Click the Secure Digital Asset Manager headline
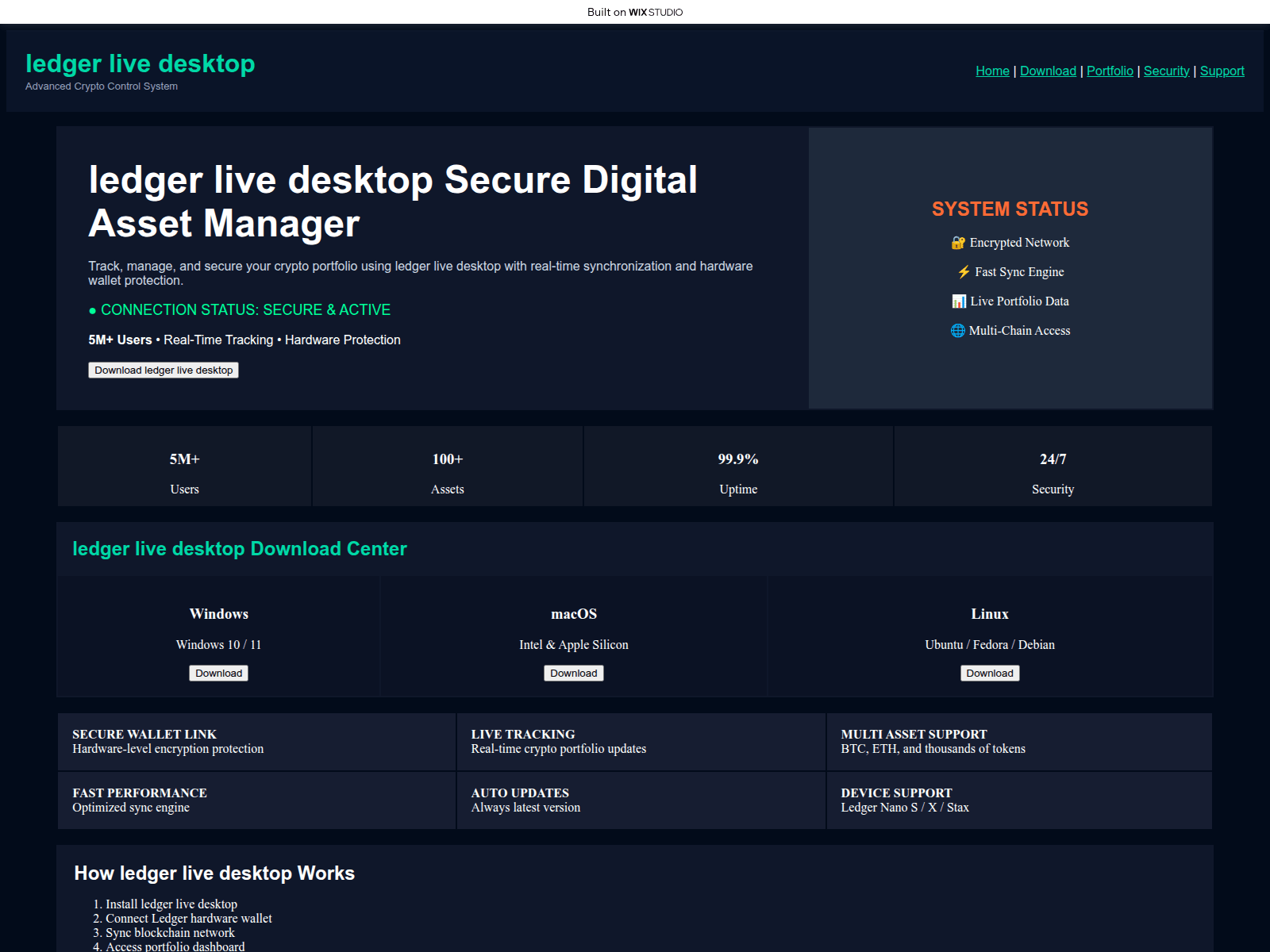 point(394,202)
